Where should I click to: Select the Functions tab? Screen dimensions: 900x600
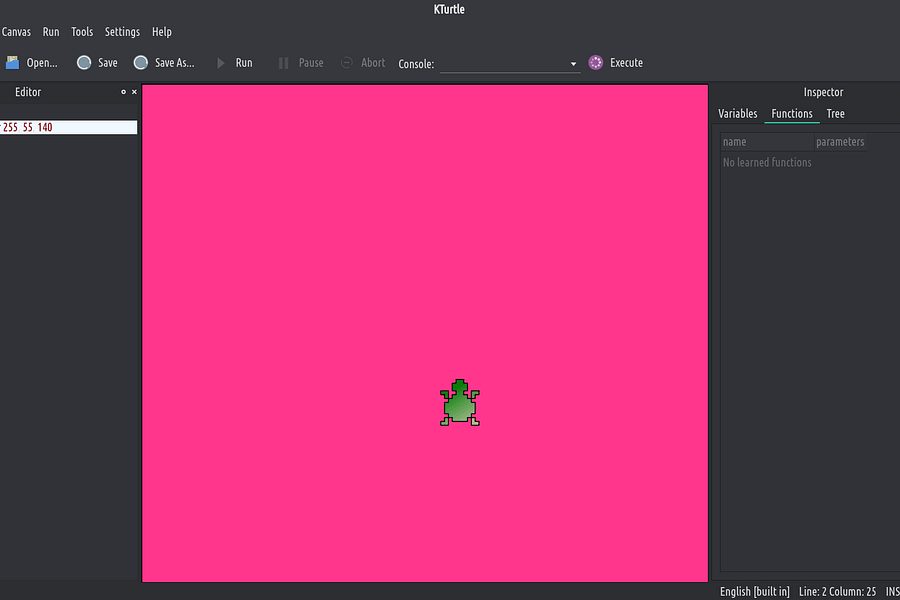tap(791, 114)
